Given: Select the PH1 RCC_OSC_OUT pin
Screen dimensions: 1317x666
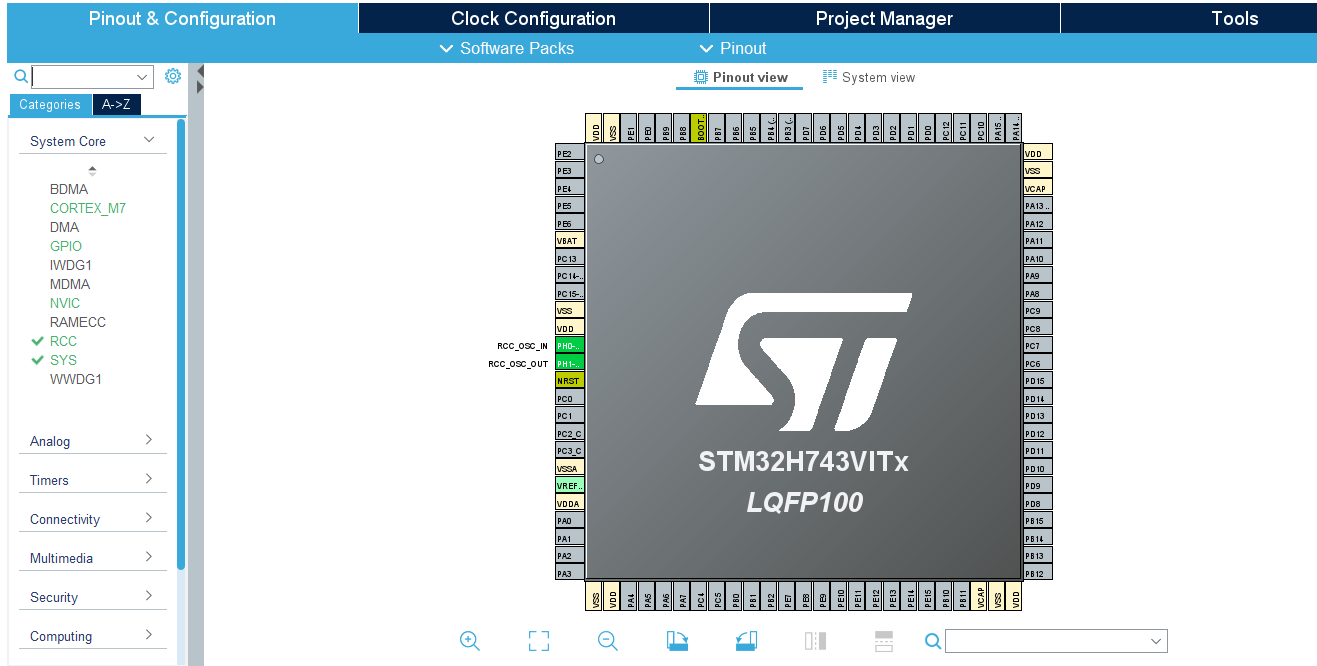Looking at the screenshot, I should point(570,363).
